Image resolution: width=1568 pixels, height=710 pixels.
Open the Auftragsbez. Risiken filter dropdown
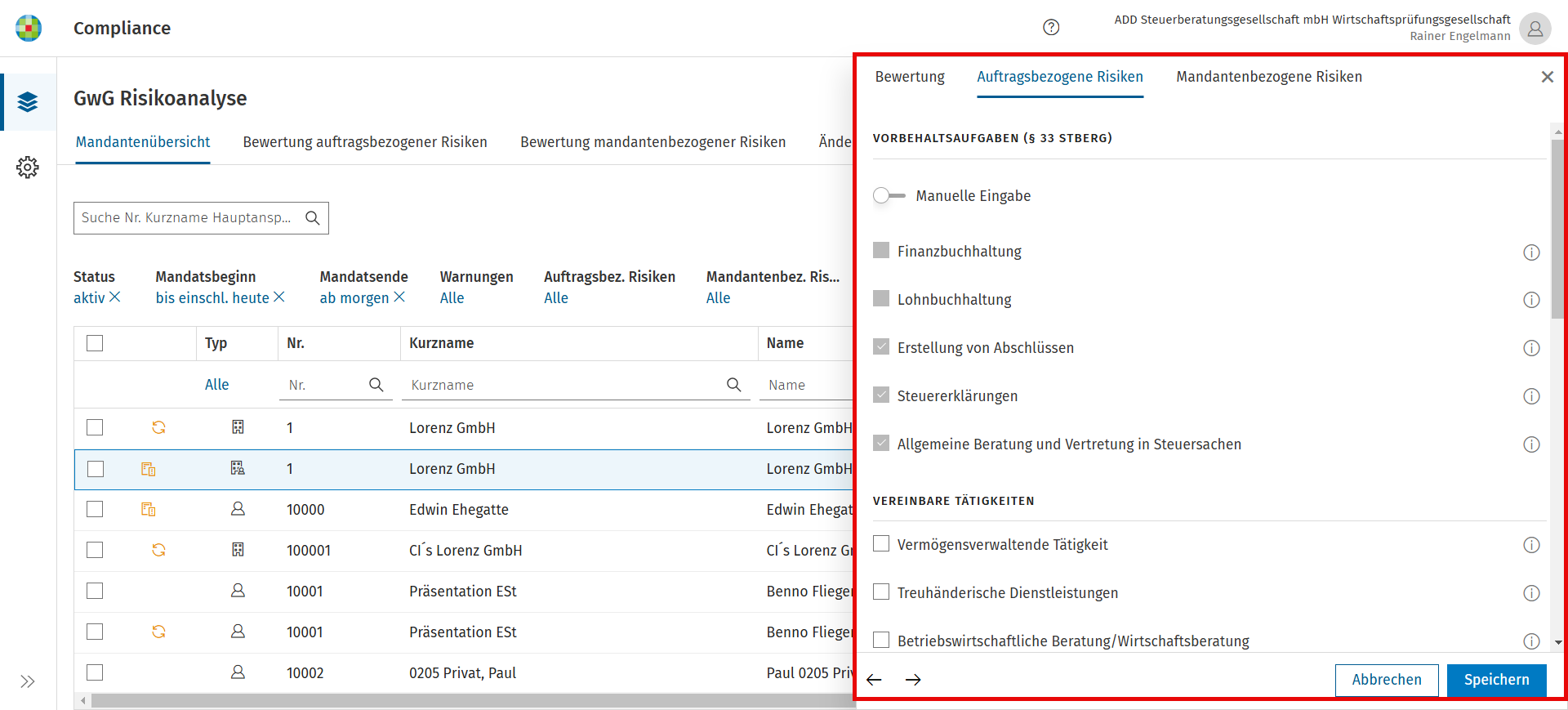click(556, 298)
